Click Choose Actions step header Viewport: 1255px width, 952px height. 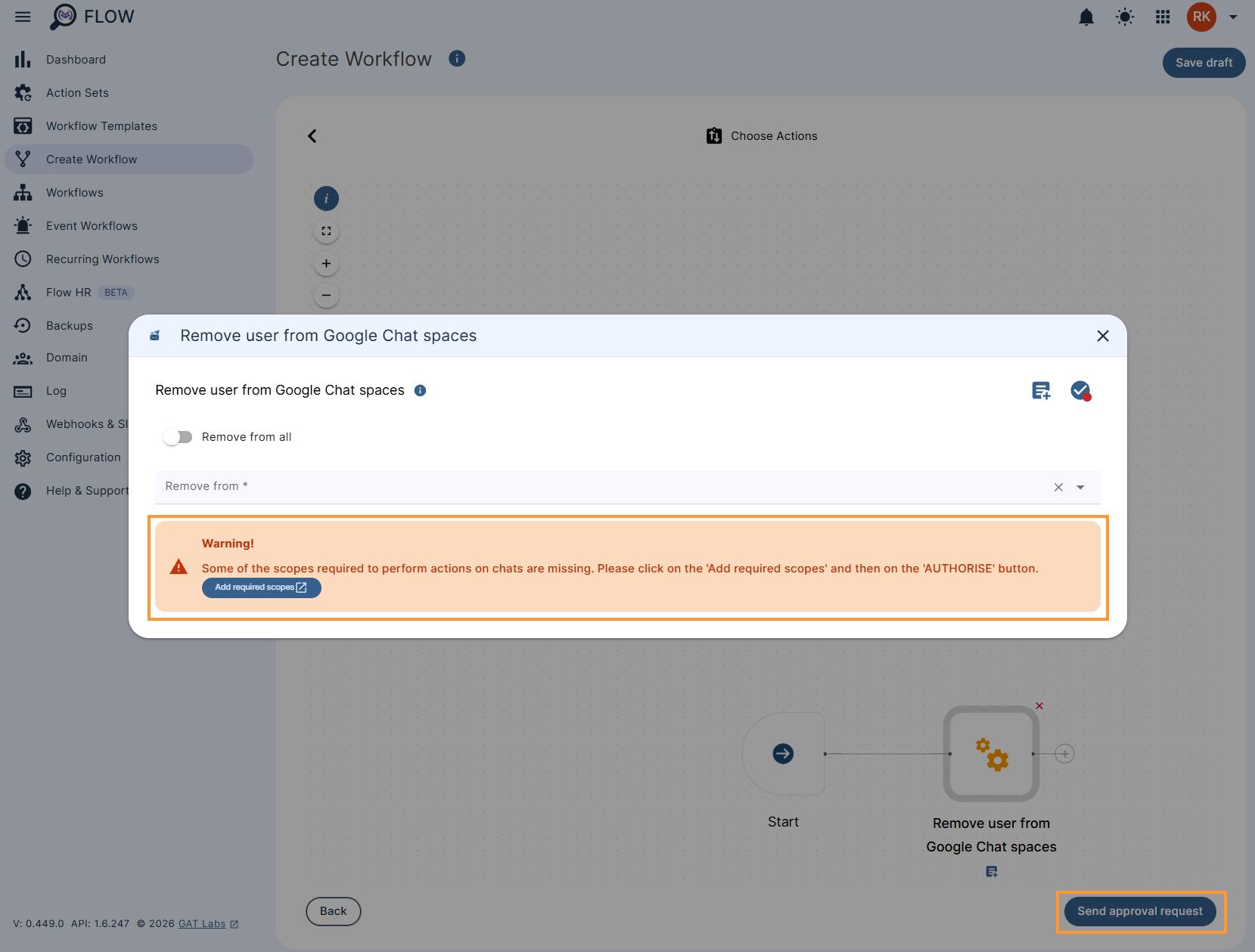pyautogui.click(x=762, y=136)
